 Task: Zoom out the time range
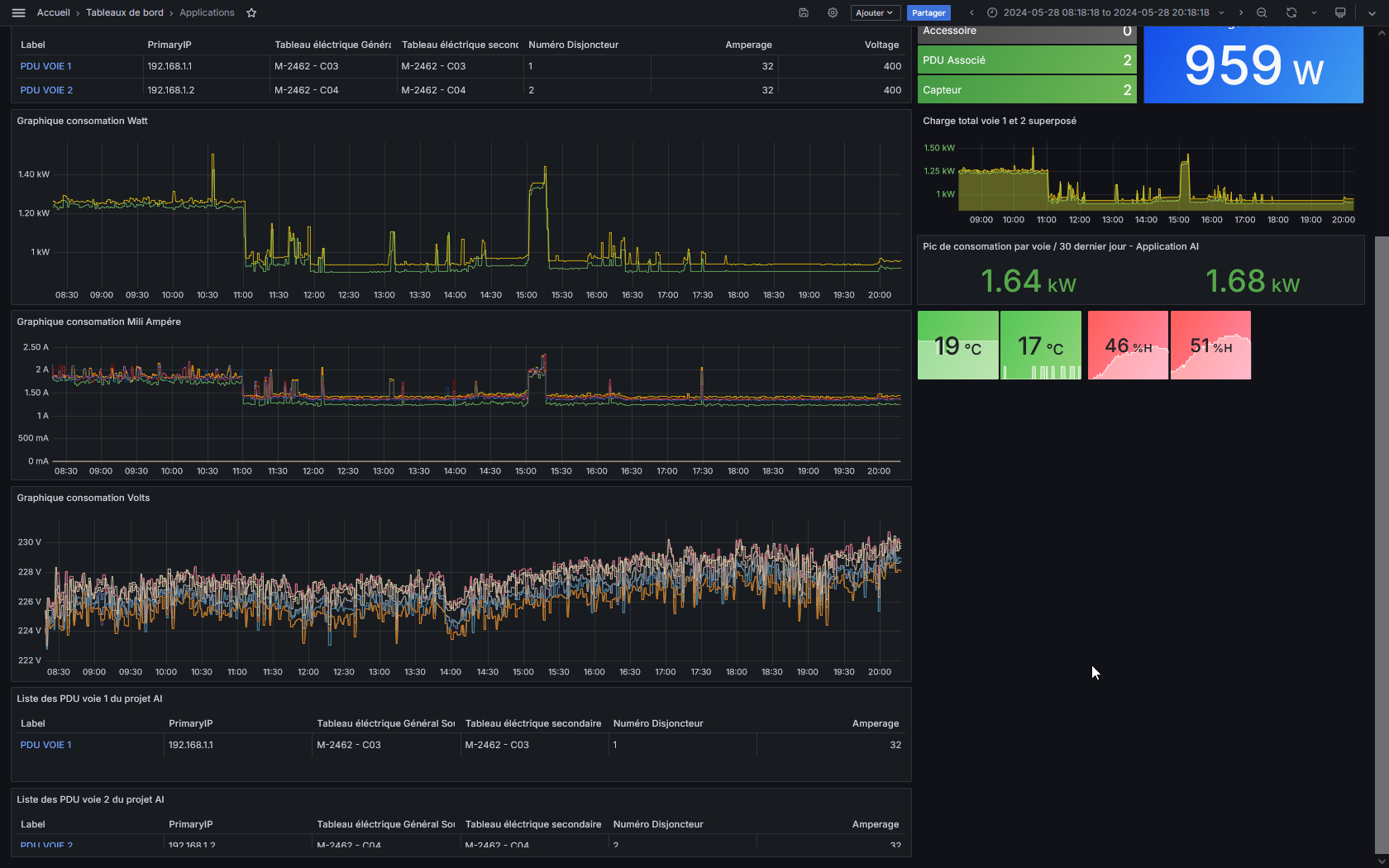point(1262,12)
